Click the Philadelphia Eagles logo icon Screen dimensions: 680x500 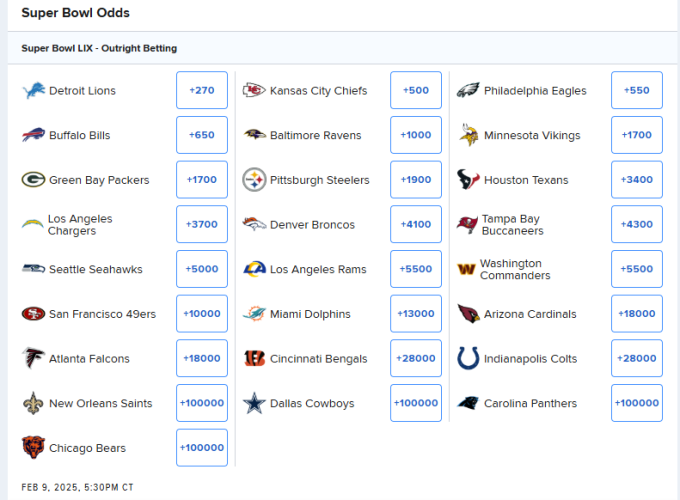click(x=468, y=90)
